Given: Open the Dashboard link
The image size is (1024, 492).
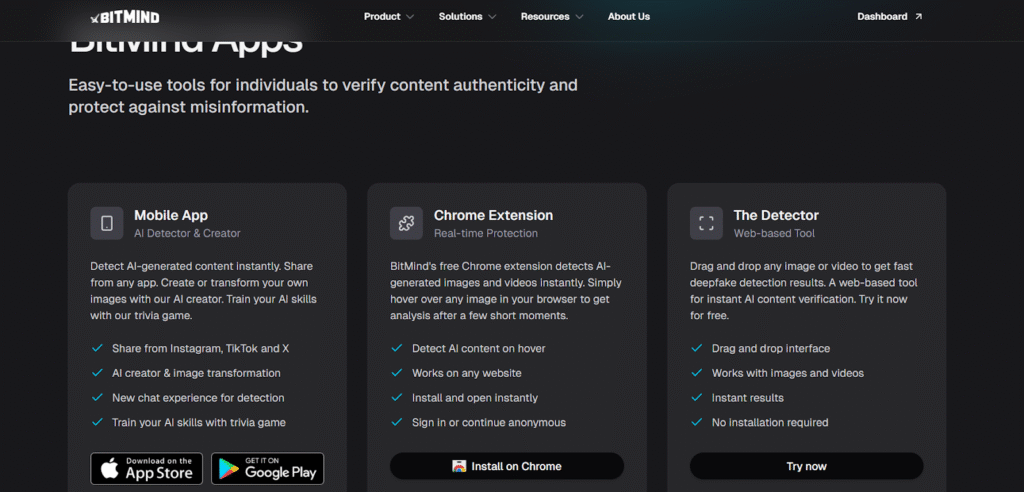Looking at the screenshot, I should tap(882, 17).
